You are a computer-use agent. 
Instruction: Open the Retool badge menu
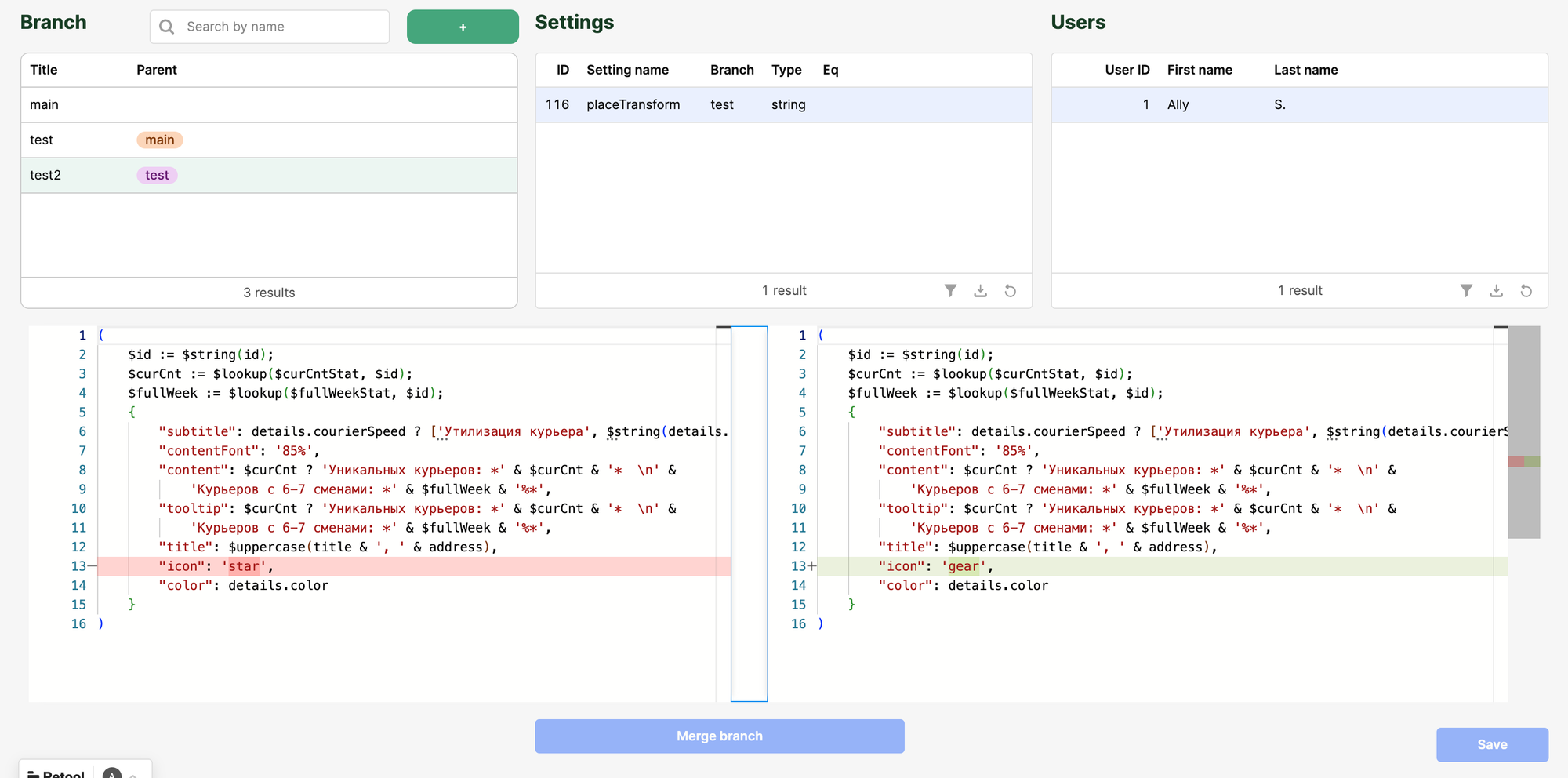tap(56, 773)
